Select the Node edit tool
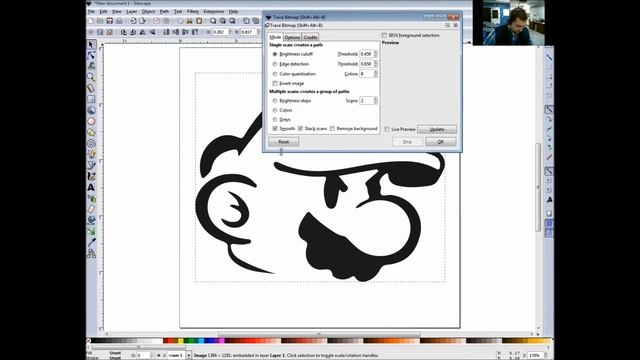 coord(91,55)
